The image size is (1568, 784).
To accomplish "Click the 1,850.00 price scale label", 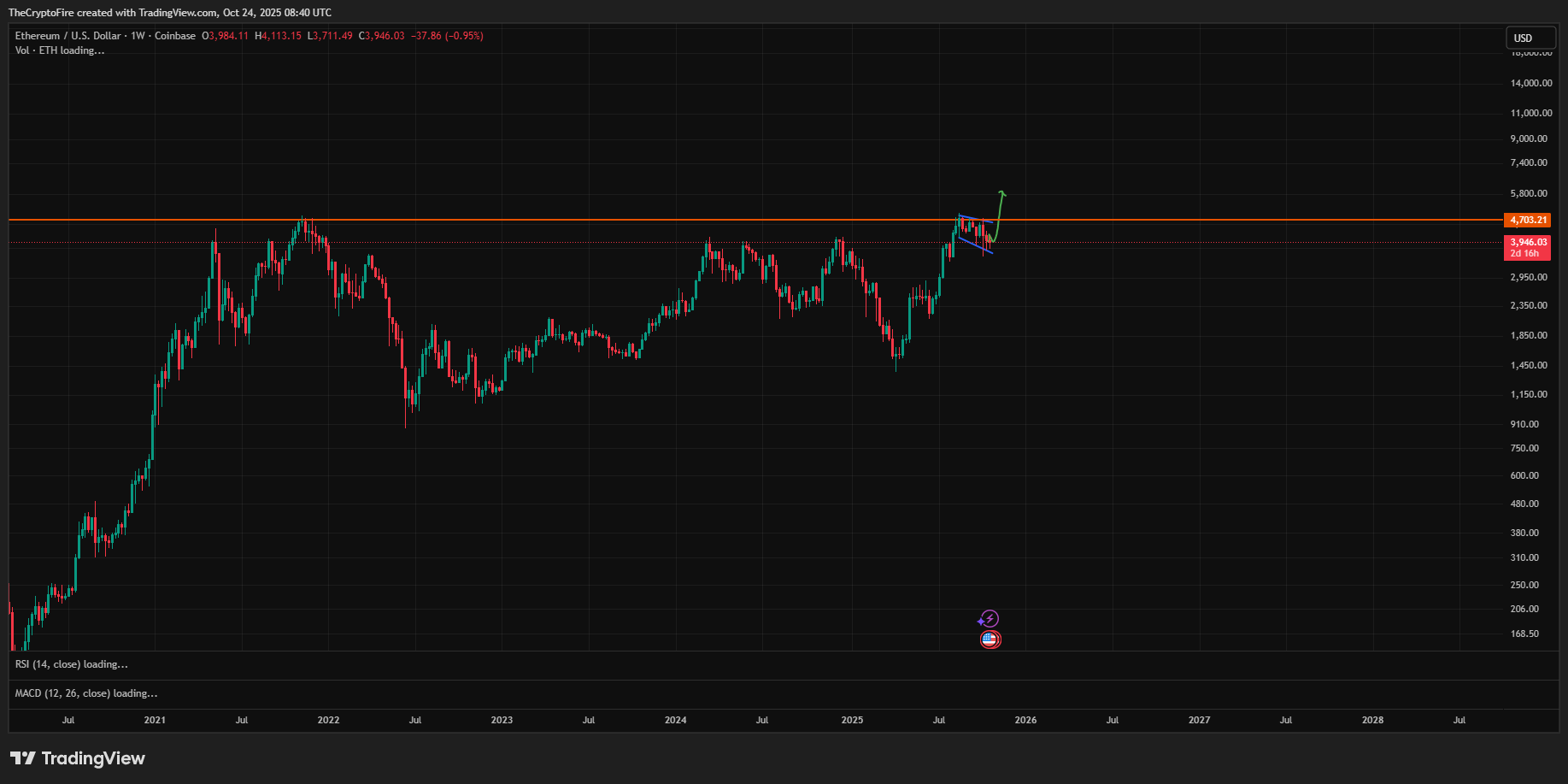I will (1529, 335).
